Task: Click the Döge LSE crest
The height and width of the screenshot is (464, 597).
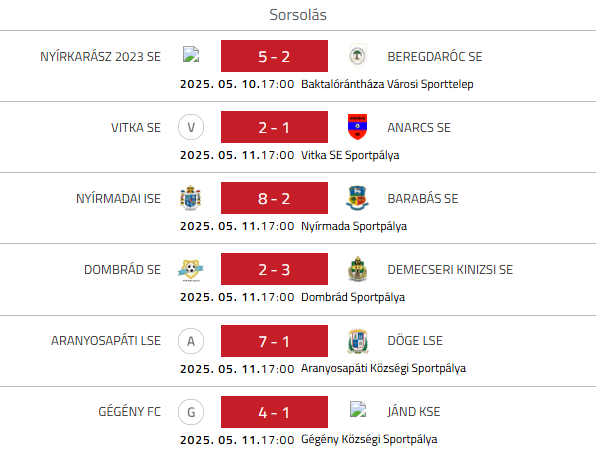Action: 358,341
